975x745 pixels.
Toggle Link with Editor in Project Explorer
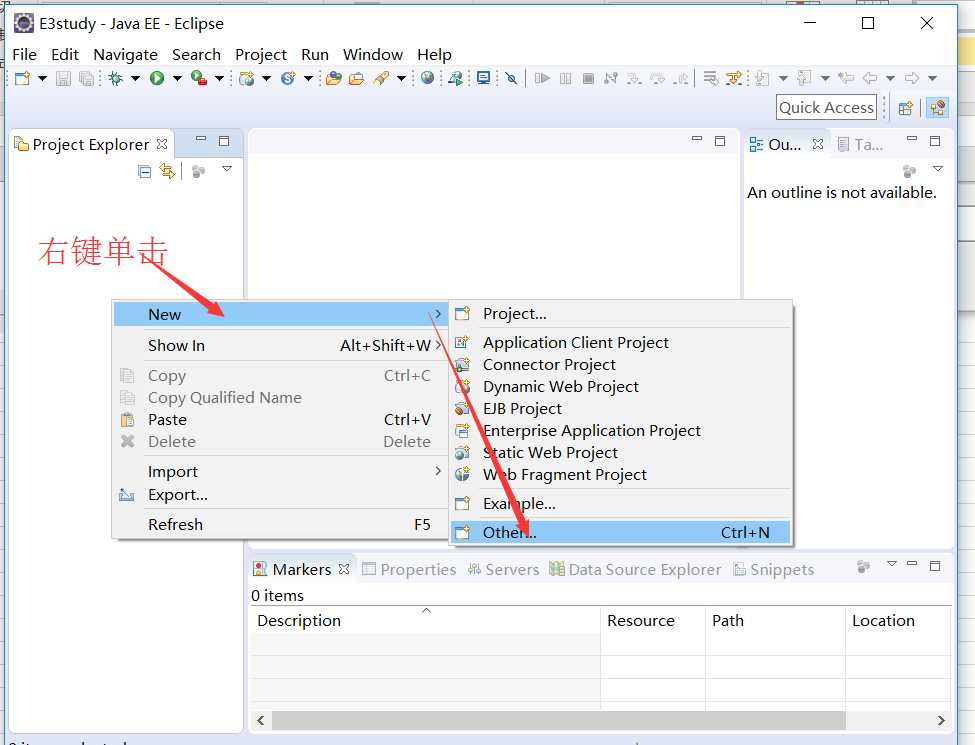coord(167,171)
